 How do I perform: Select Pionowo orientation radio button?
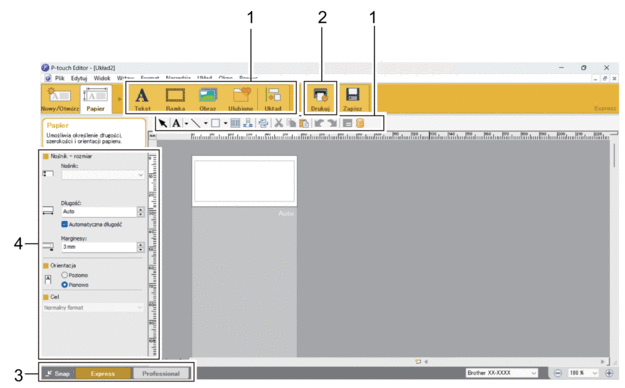64,285
